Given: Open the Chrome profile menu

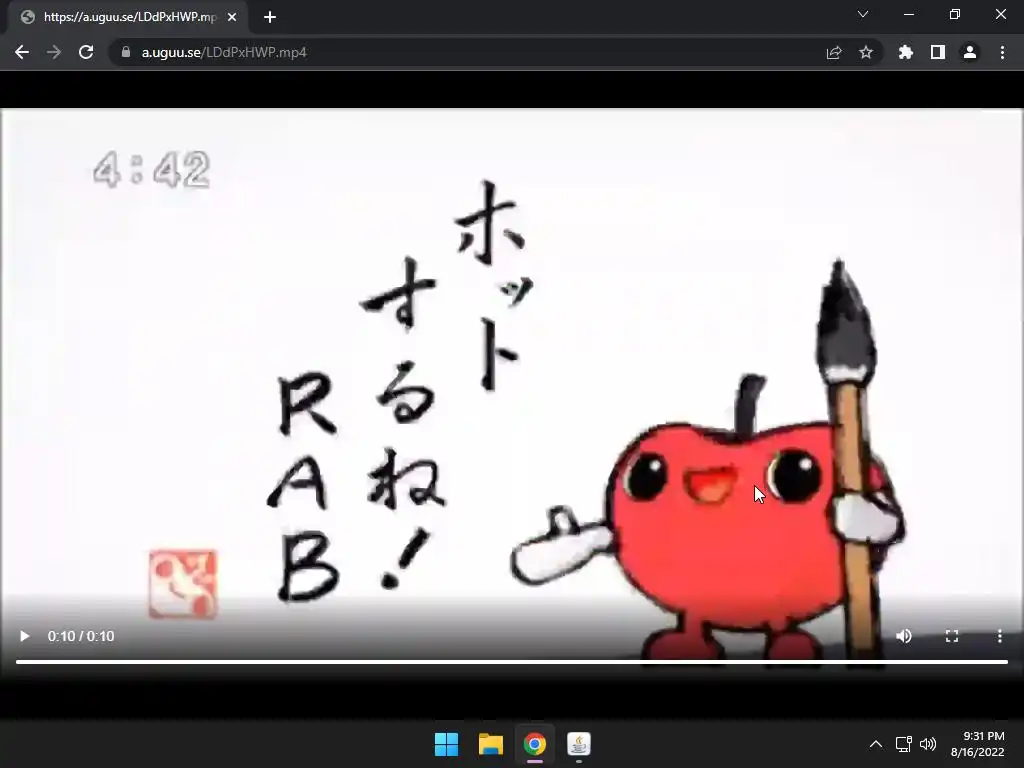Looking at the screenshot, I should [970, 52].
